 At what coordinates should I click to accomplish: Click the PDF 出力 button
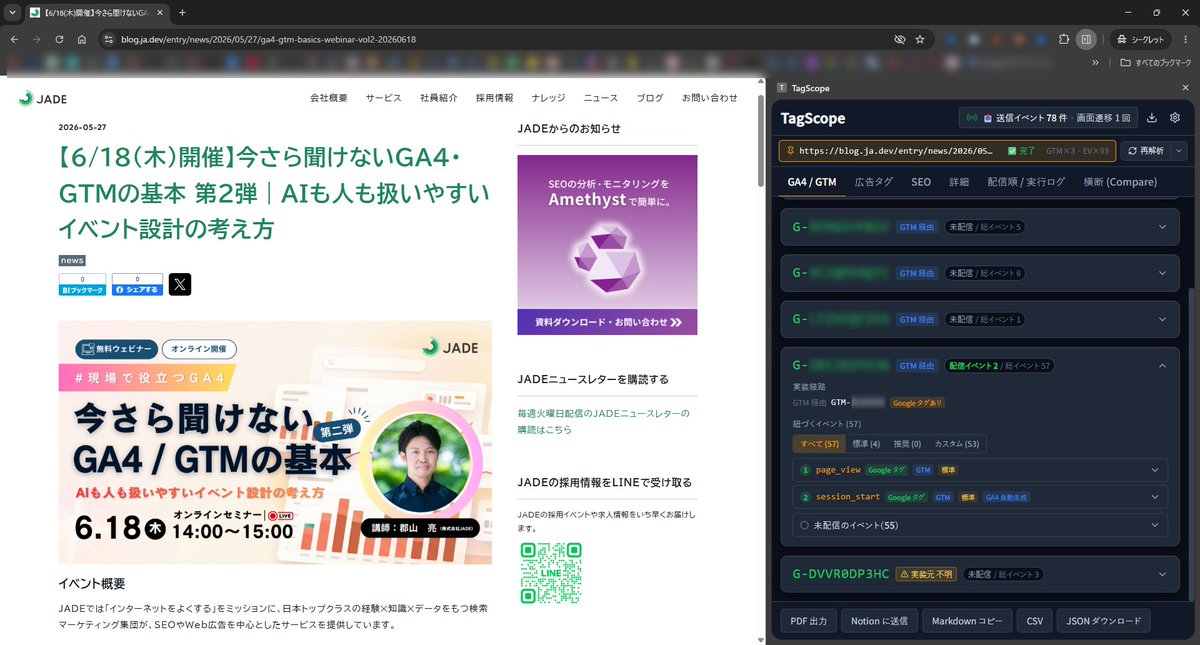pyautogui.click(x=808, y=621)
